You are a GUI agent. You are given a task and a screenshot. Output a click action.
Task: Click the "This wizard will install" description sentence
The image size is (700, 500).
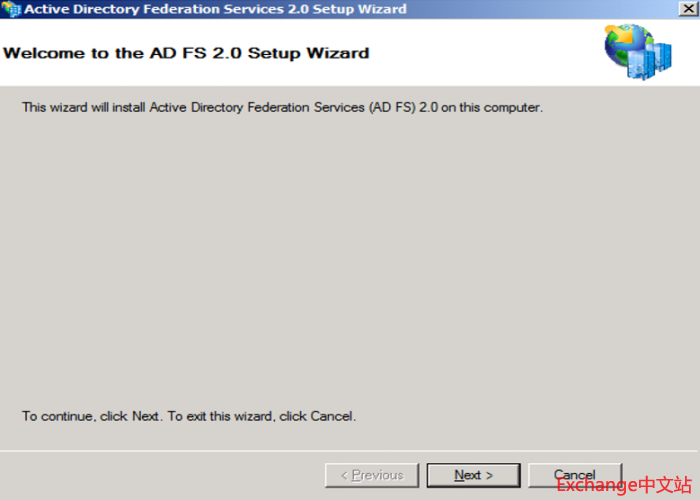[x=282, y=107]
